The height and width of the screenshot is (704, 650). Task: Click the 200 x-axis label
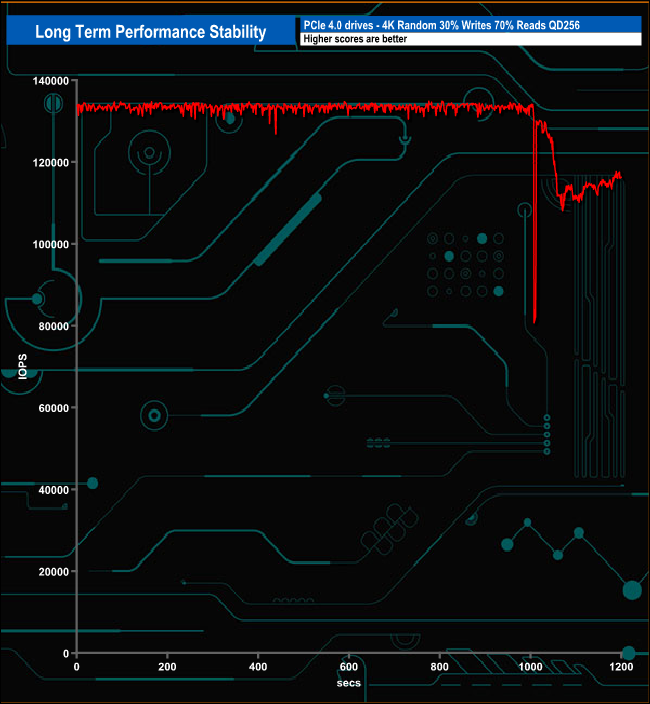click(167, 667)
